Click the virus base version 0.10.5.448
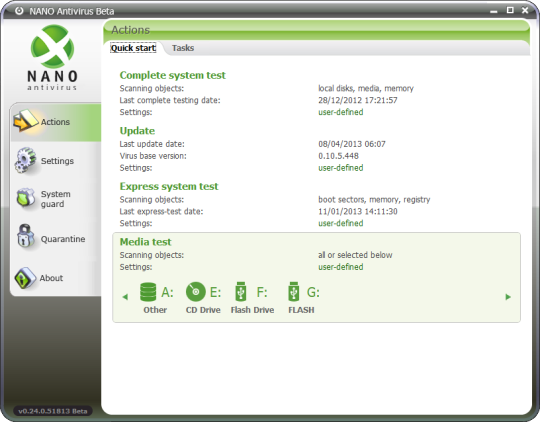The width and height of the screenshot is (540, 422). (339, 156)
